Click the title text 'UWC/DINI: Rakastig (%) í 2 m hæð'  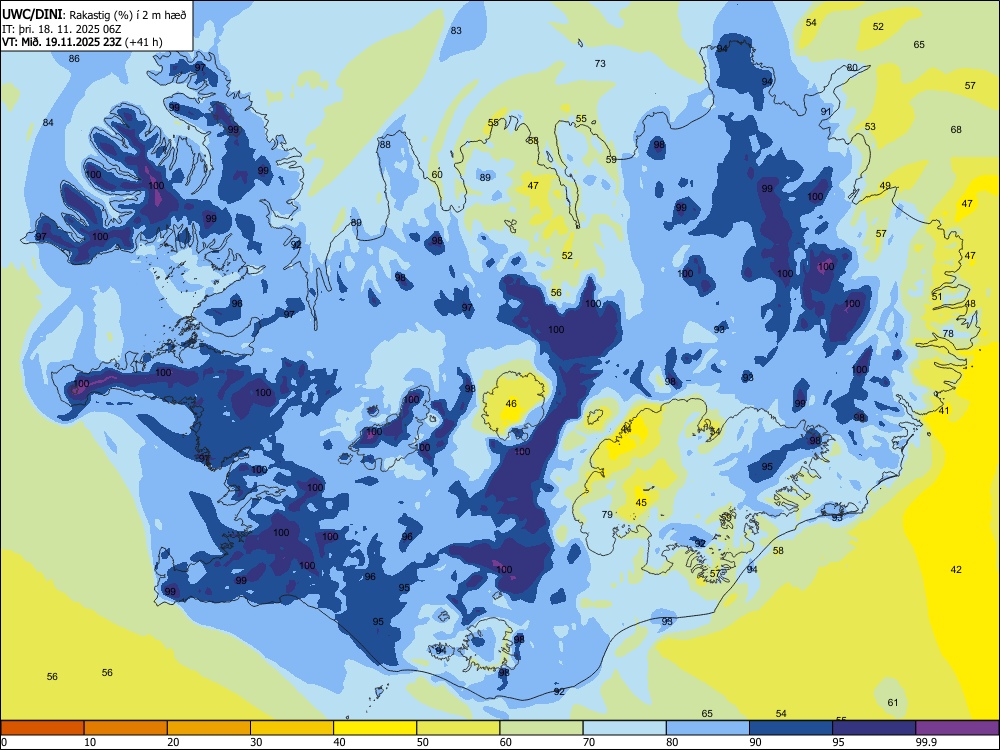tap(94, 15)
